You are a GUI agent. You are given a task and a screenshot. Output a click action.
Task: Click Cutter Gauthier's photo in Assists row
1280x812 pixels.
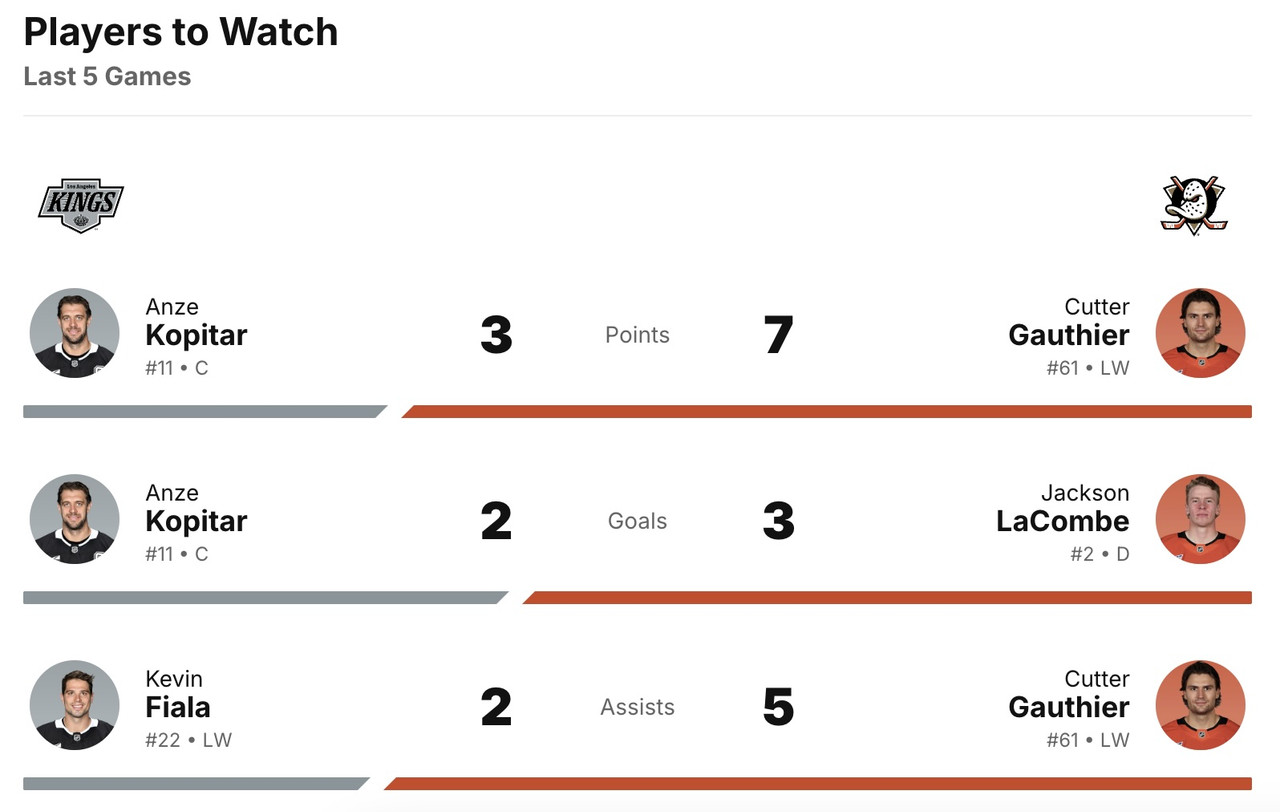pyautogui.click(x=1200, y=705)
